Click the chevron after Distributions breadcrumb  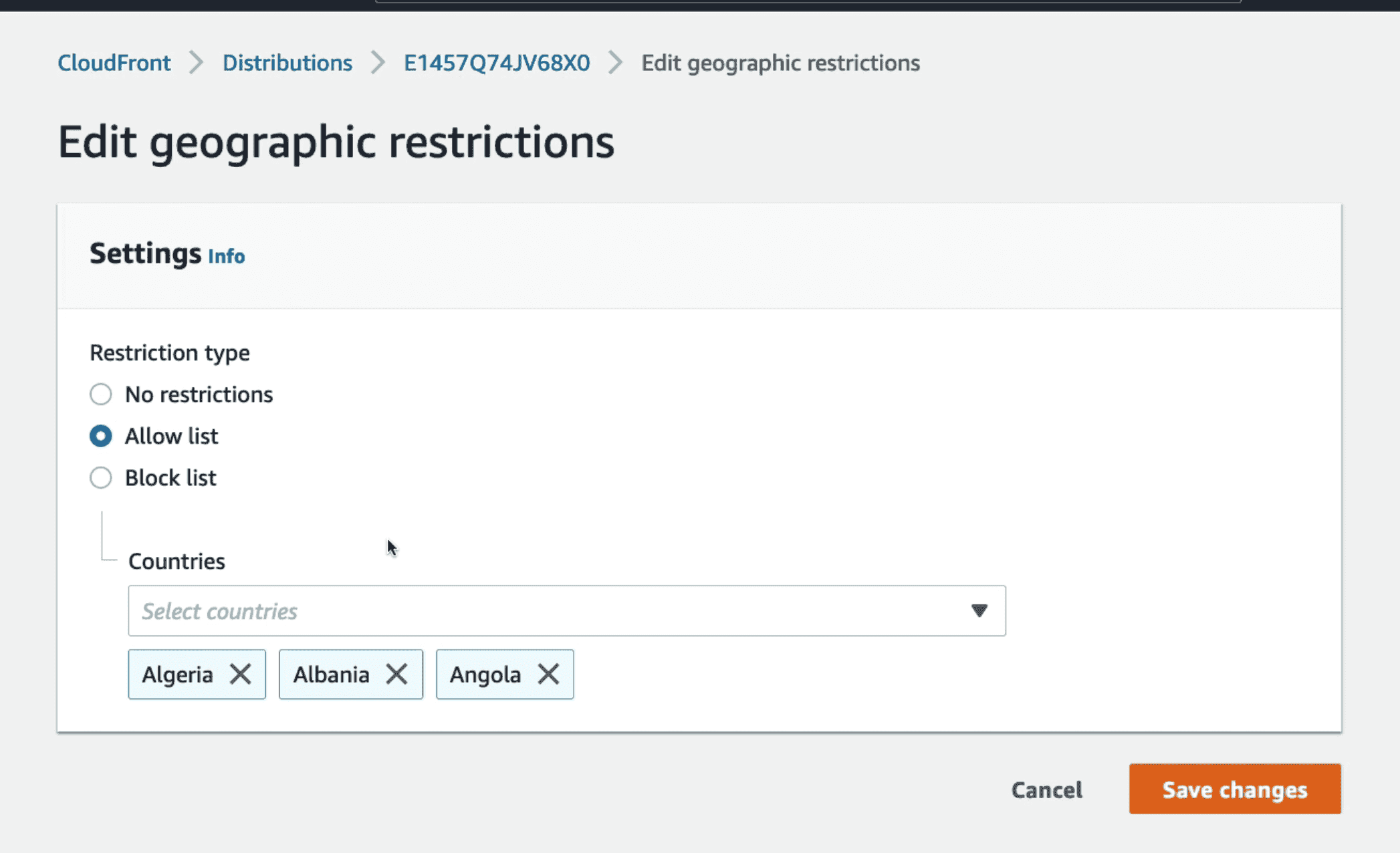pos(378,63)
